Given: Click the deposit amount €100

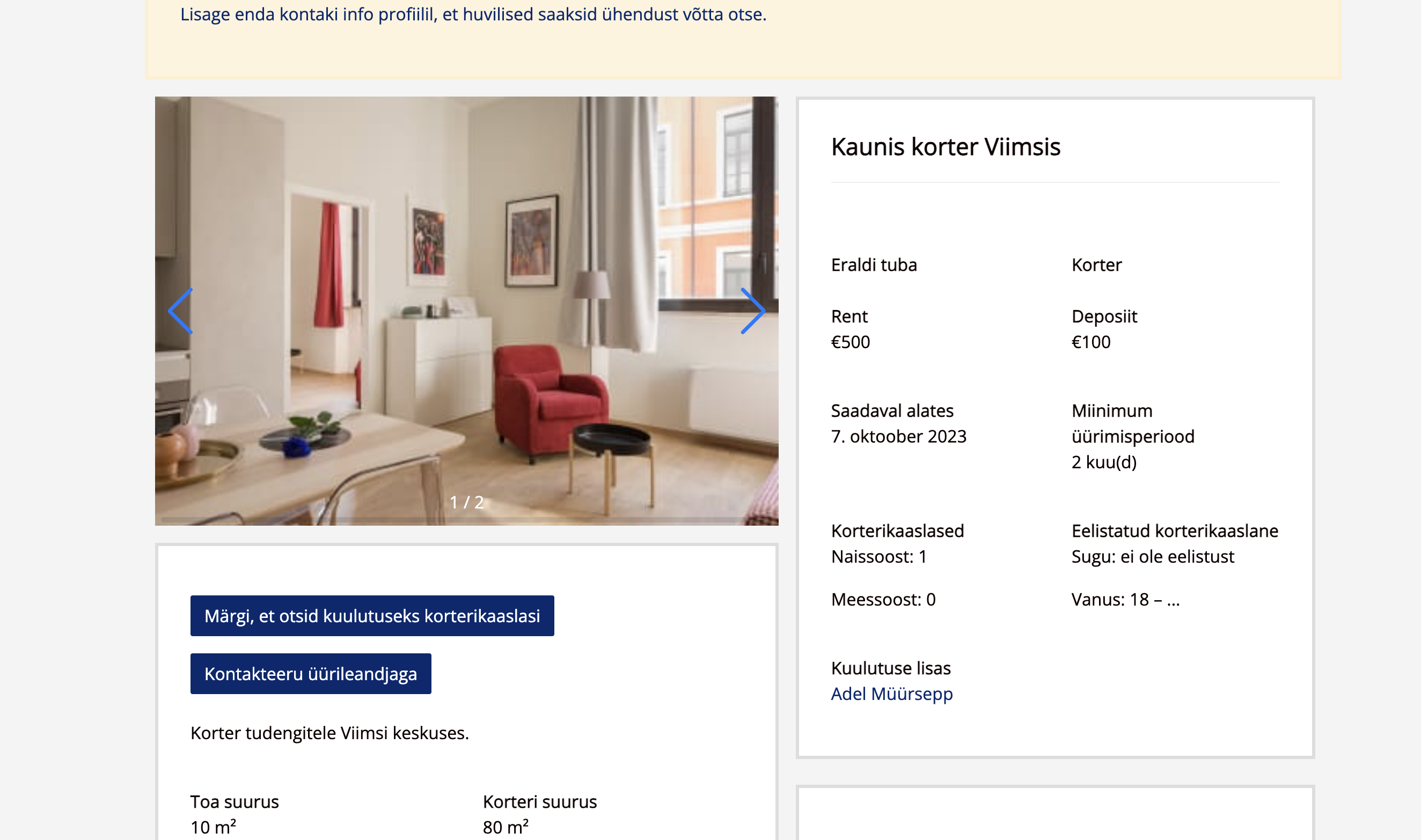Looking at the screenshot, I should [x=1090, y=342].
